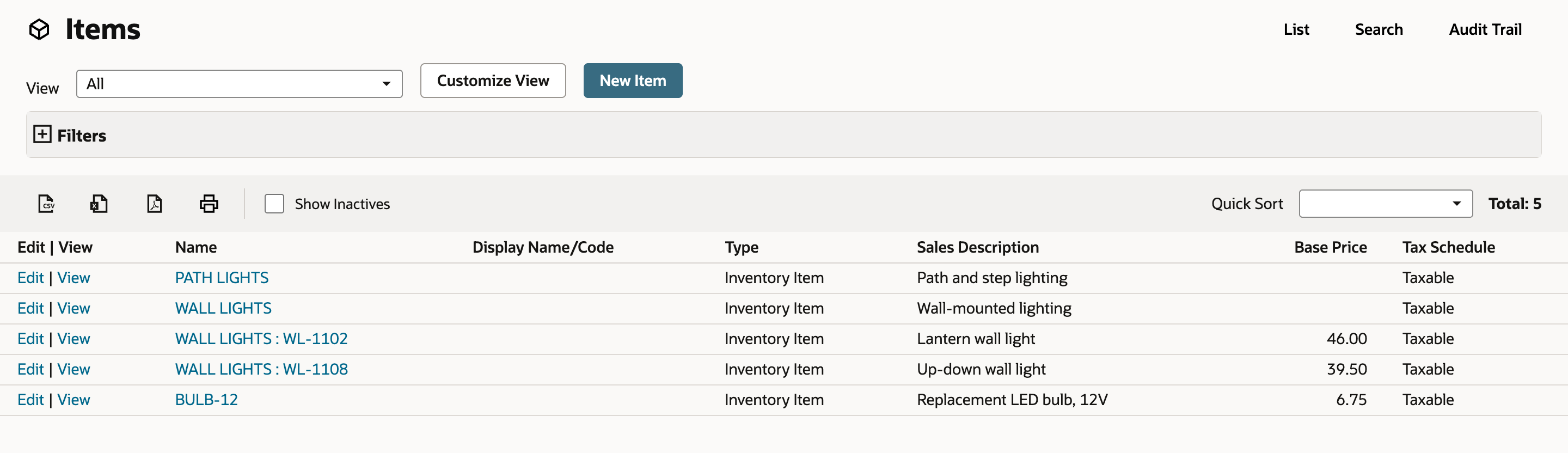
Task: Open the Quick Sort dropdown
Action: (1386, 204)
